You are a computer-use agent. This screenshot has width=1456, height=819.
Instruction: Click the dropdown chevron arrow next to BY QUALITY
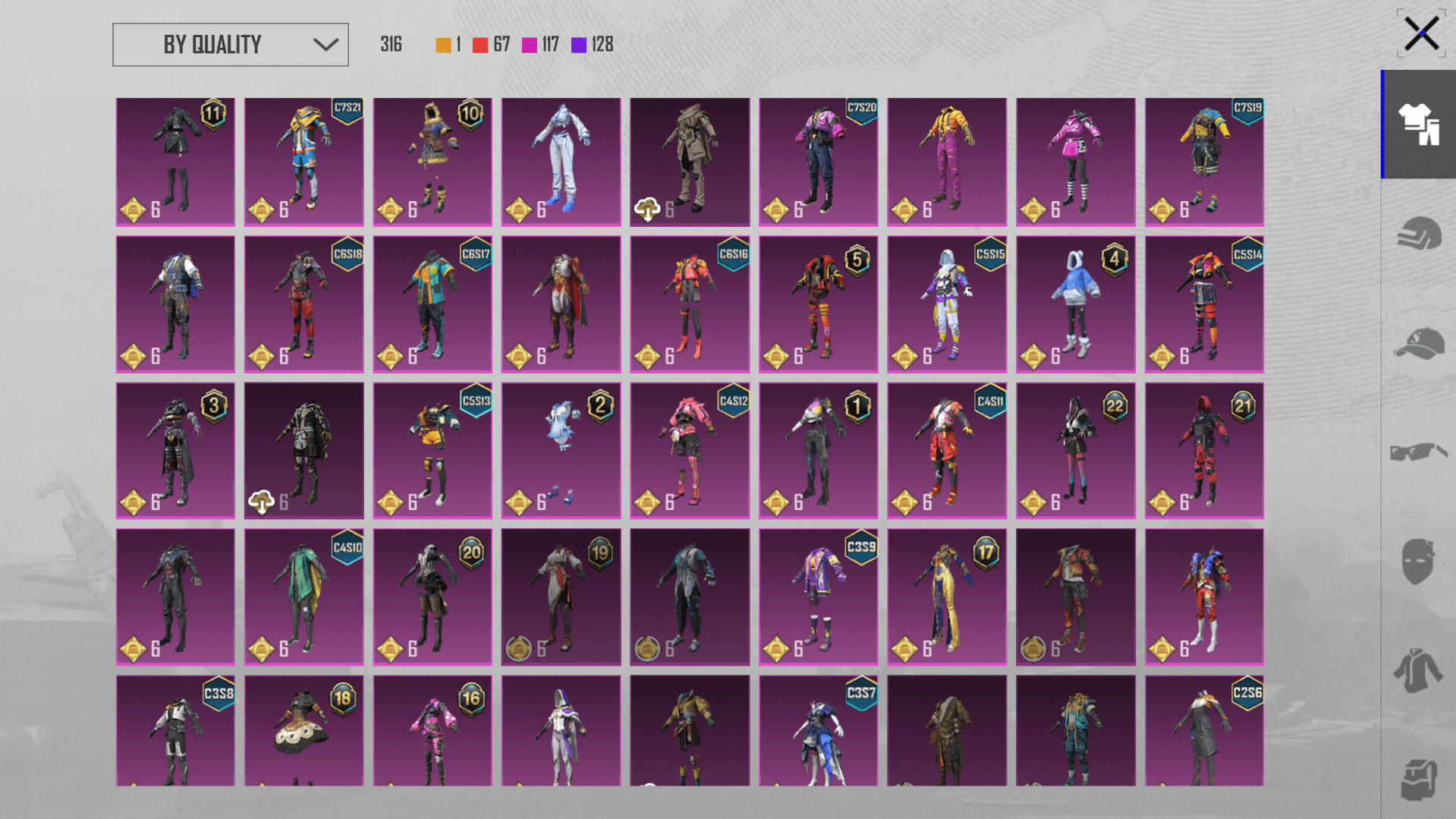325,45
